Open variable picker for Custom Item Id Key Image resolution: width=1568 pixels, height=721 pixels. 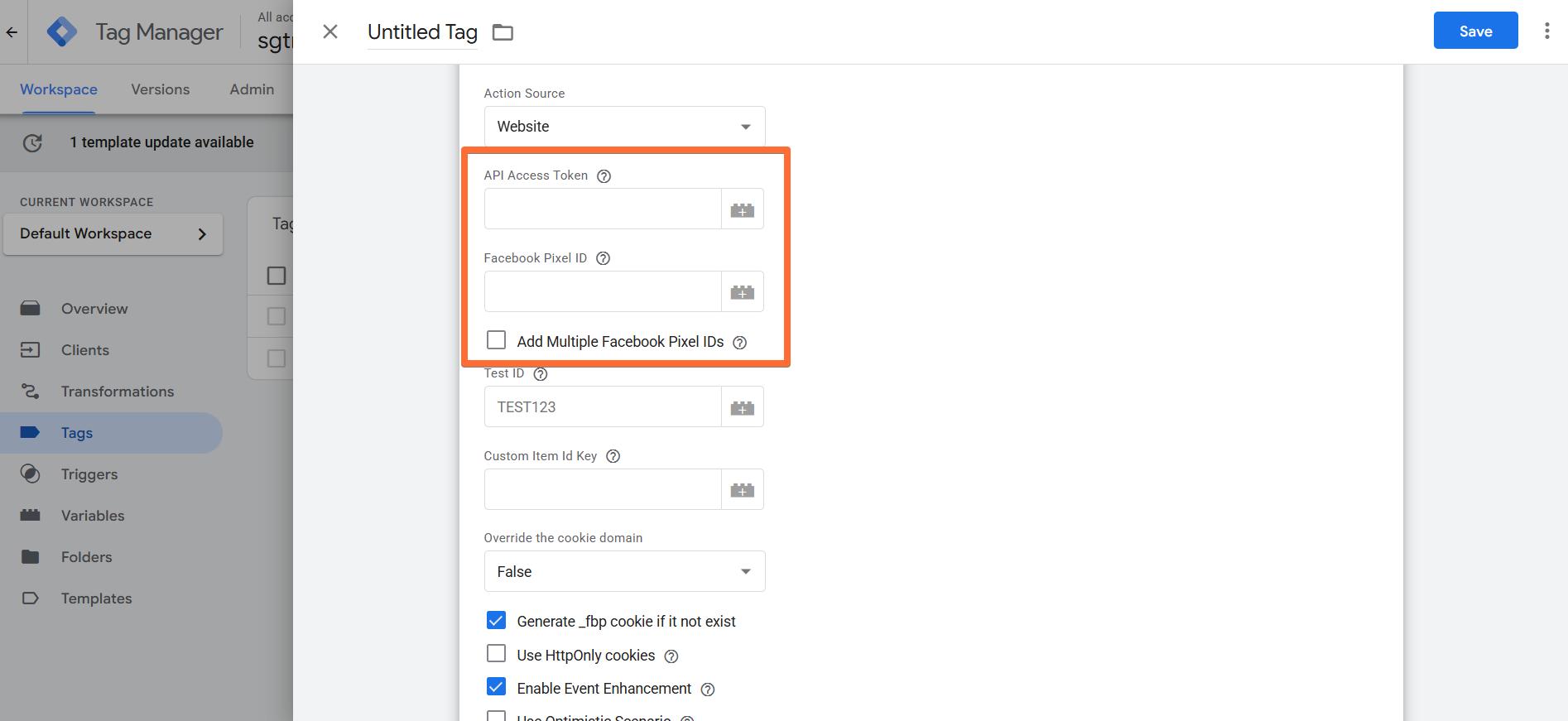click(x=743, y=489)
